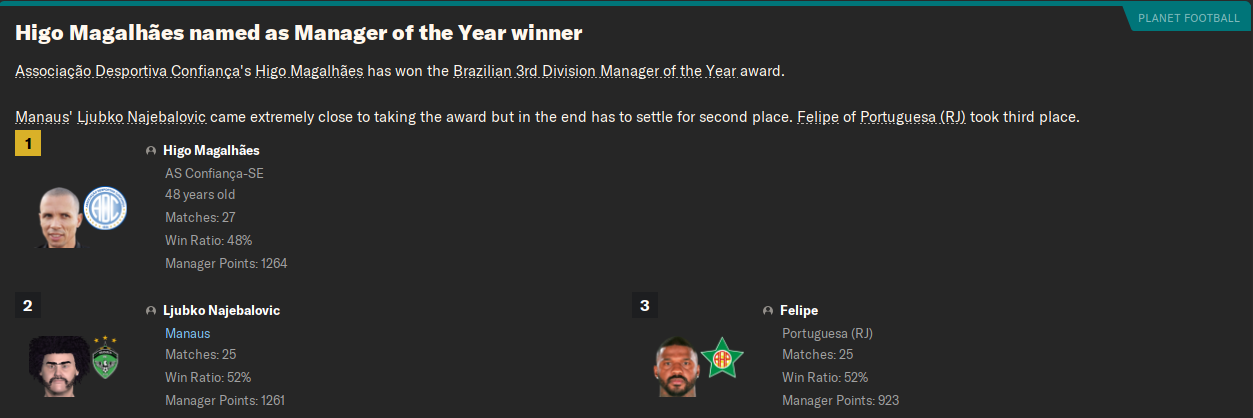Click the number 2 rank badge
Image resolution: width=1253 pixels, height=418 pixels.
[x=28, y=305]
